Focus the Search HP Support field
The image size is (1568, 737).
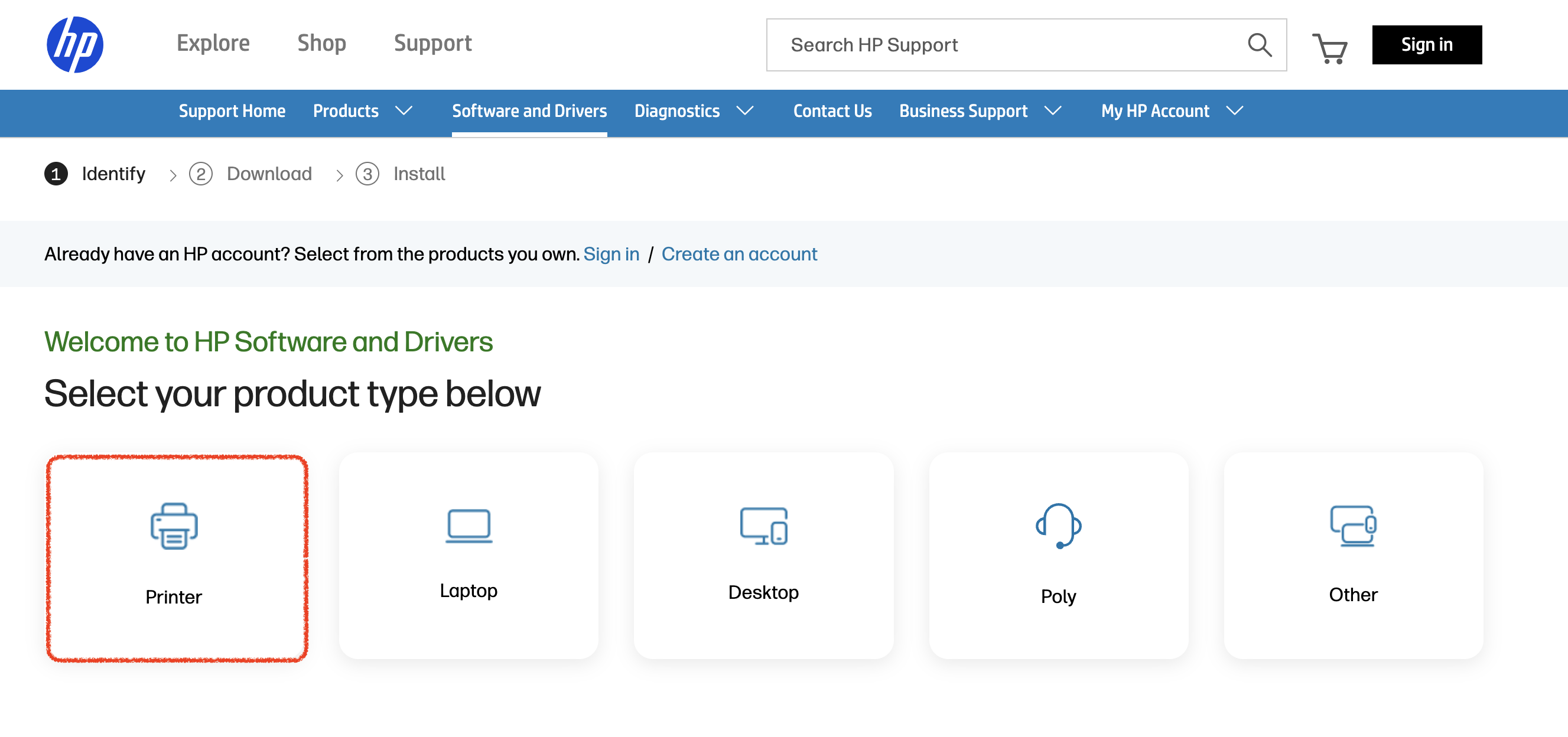[1004, 45]
